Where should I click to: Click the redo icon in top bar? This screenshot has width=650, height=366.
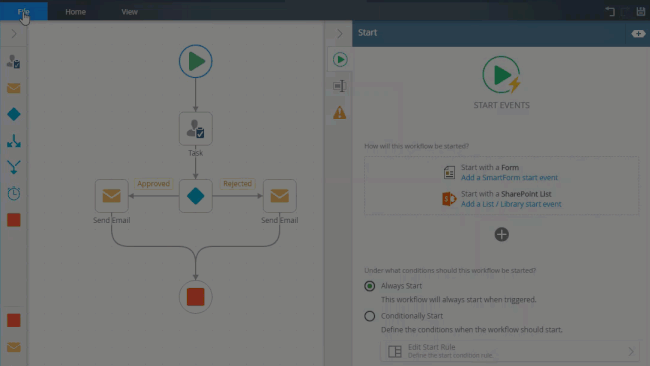[x=625, y=12]
